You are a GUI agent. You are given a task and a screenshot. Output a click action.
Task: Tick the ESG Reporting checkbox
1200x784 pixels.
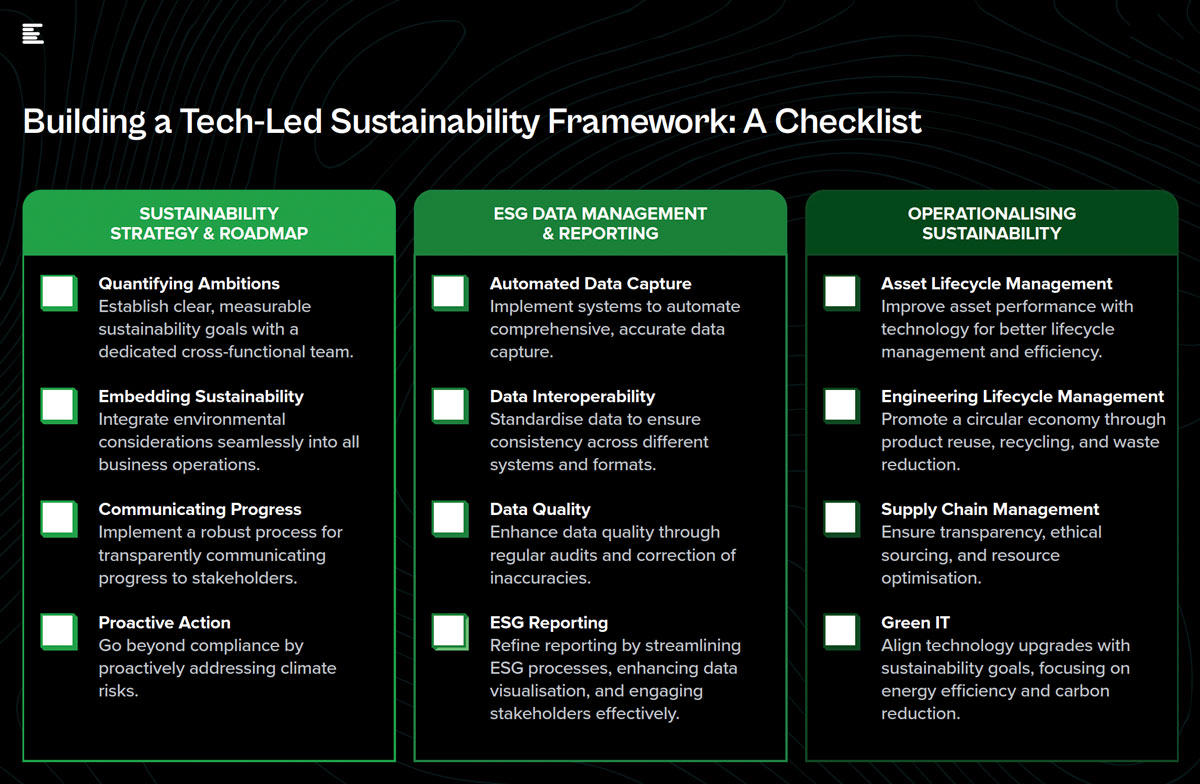(x=450, y=632)
